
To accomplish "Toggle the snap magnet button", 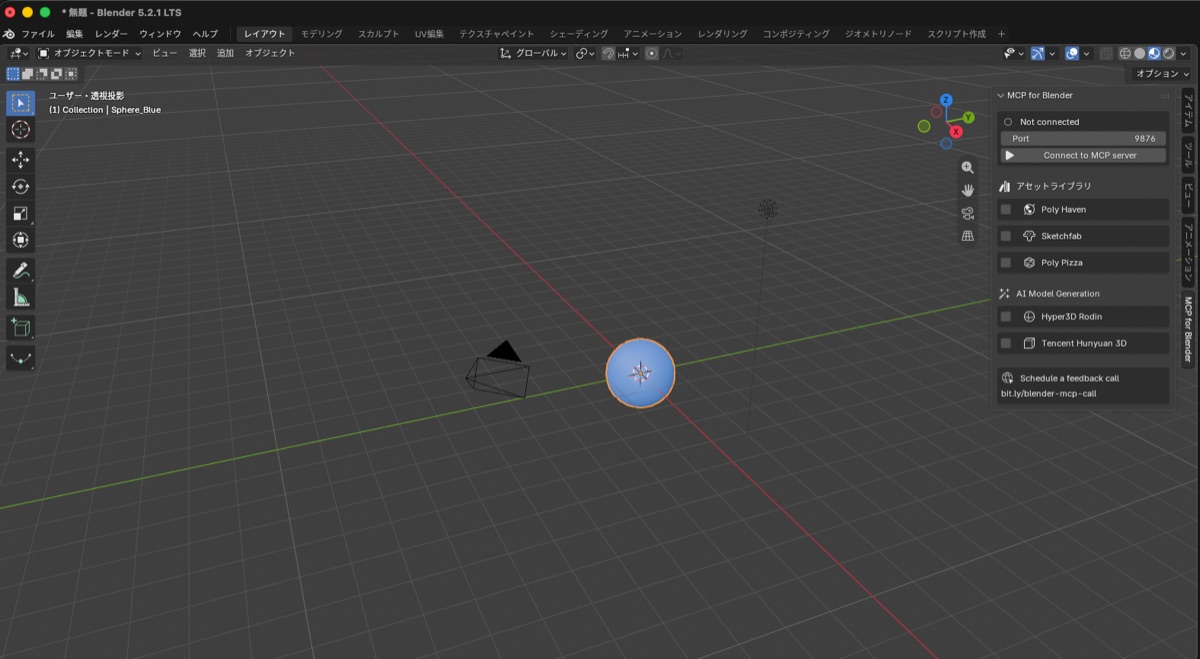I will pyautogui.click(x=608, y=53).
